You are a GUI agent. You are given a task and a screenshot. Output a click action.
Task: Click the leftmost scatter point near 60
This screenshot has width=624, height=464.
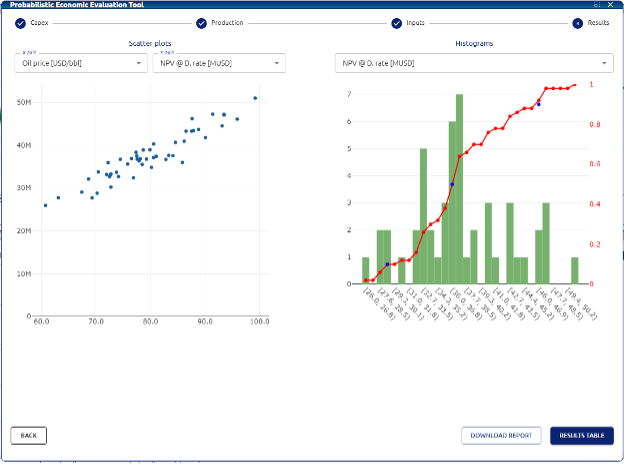point(45,205)
